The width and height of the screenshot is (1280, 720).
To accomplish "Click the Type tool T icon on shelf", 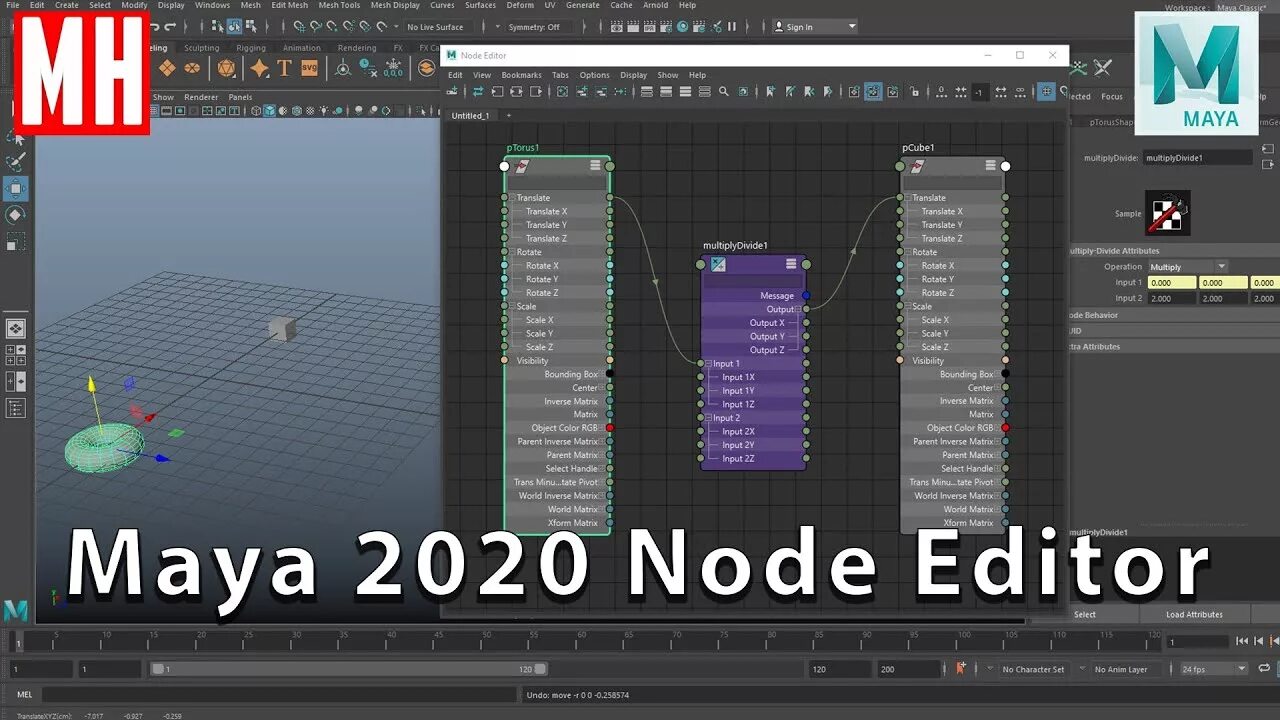I will 284,68.
